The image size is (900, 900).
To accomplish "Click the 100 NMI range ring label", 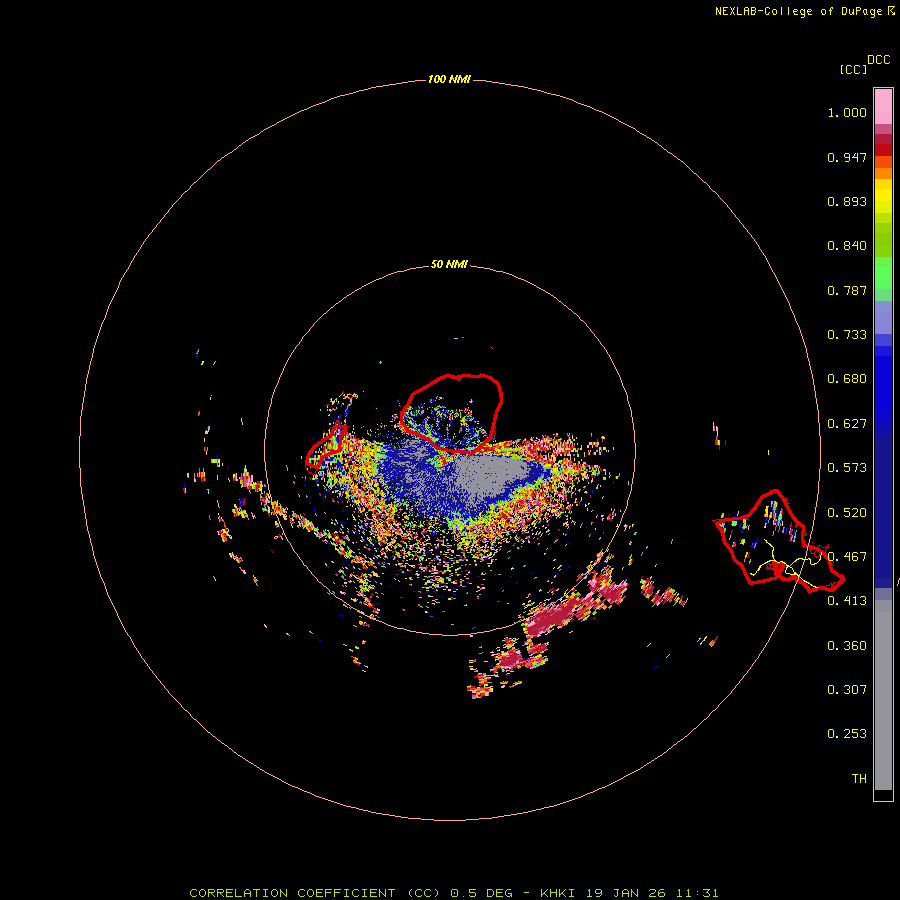I will pyautogui.click(x=449, y=79).
